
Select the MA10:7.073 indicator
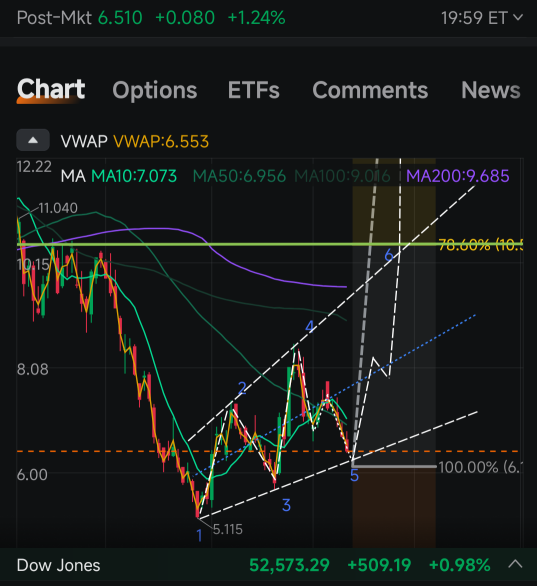click(x=134, y=176)
